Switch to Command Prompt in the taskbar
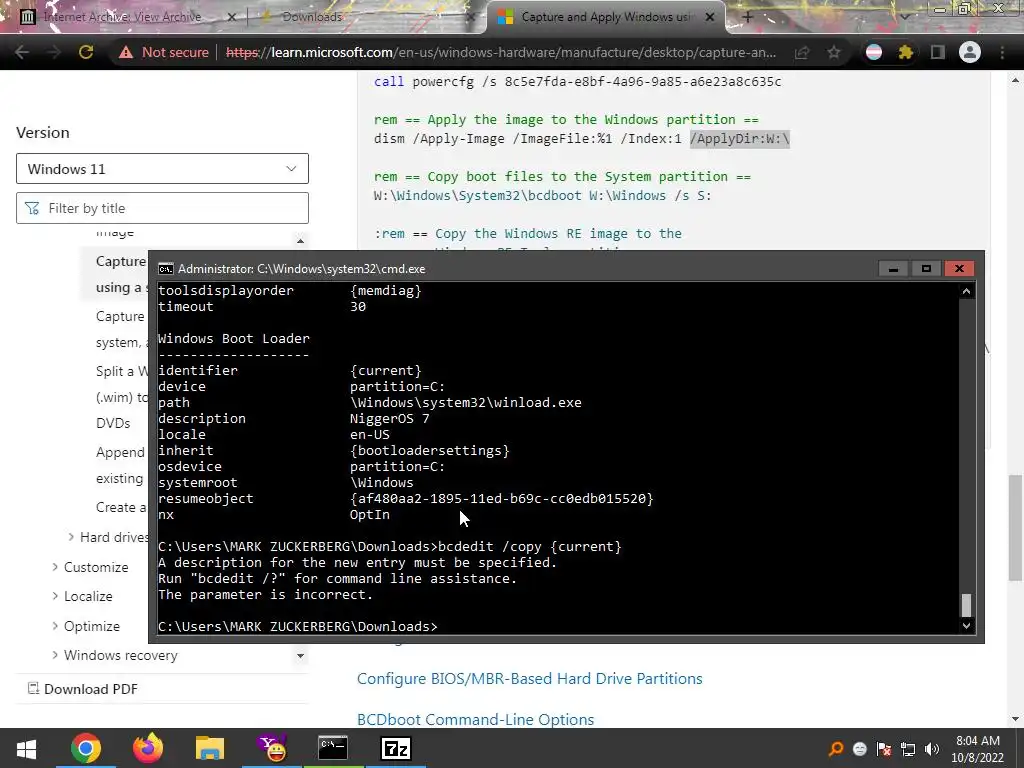Image resolution: width=1024 pixels, height=768 pixels. pos(333,749)
